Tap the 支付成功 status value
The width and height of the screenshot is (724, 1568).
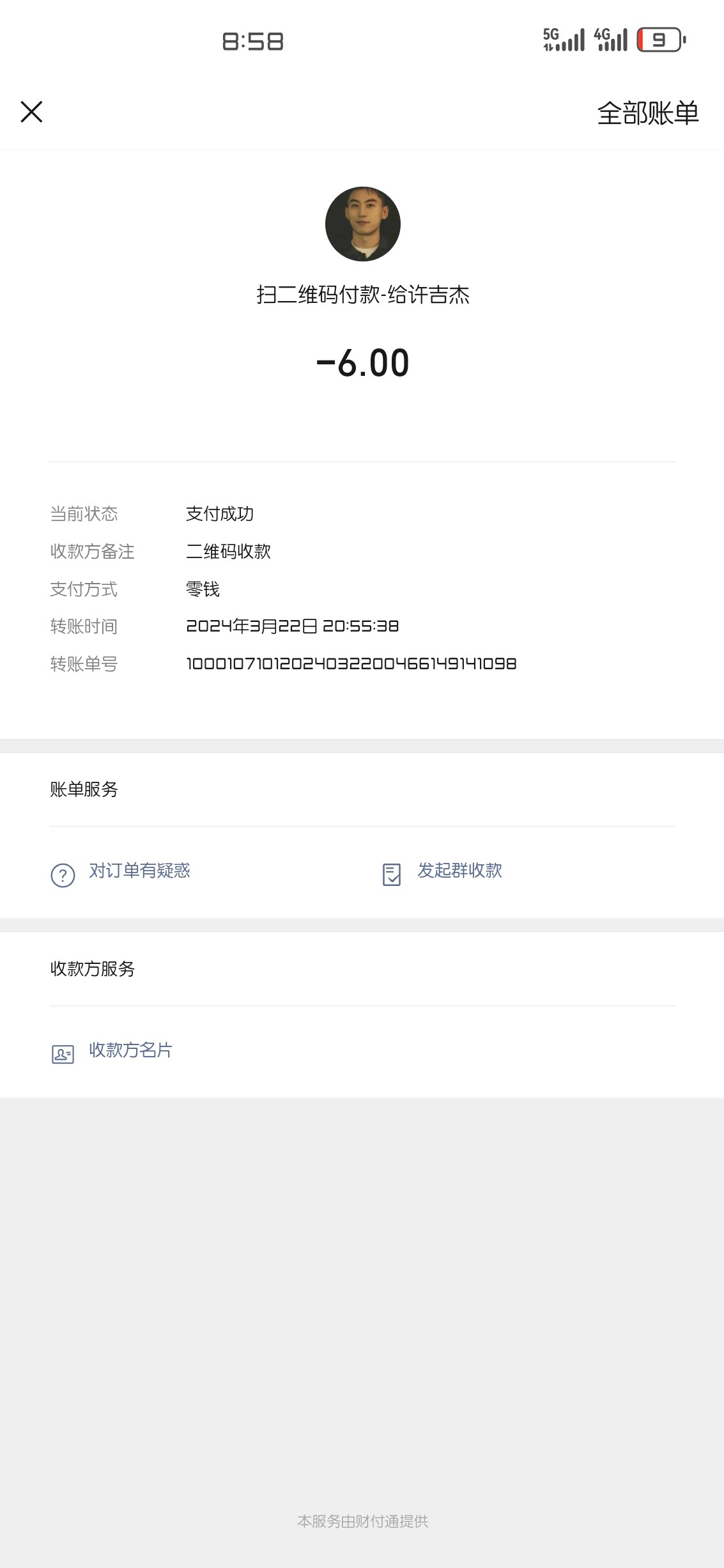pos(220,513)
